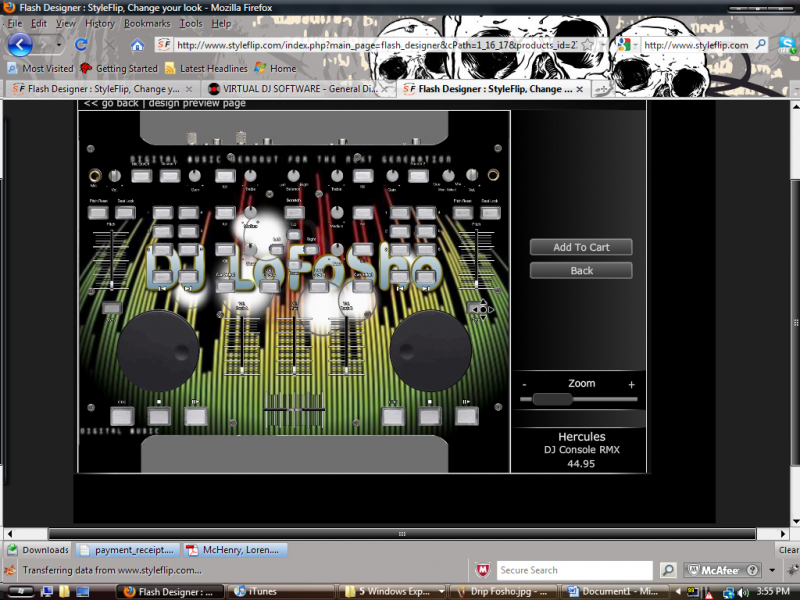The width and height of the screenshot is (800, 600).
Task: Open the Firefox Home page icon
Action: click(x=137, y=45)
